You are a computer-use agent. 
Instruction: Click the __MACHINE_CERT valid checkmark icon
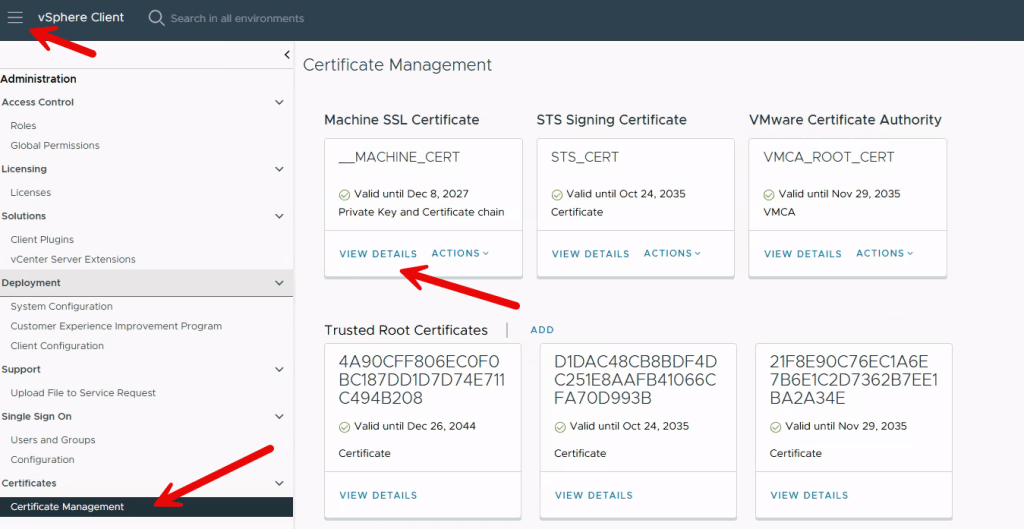pyautogui.click(x=344, y=194)
